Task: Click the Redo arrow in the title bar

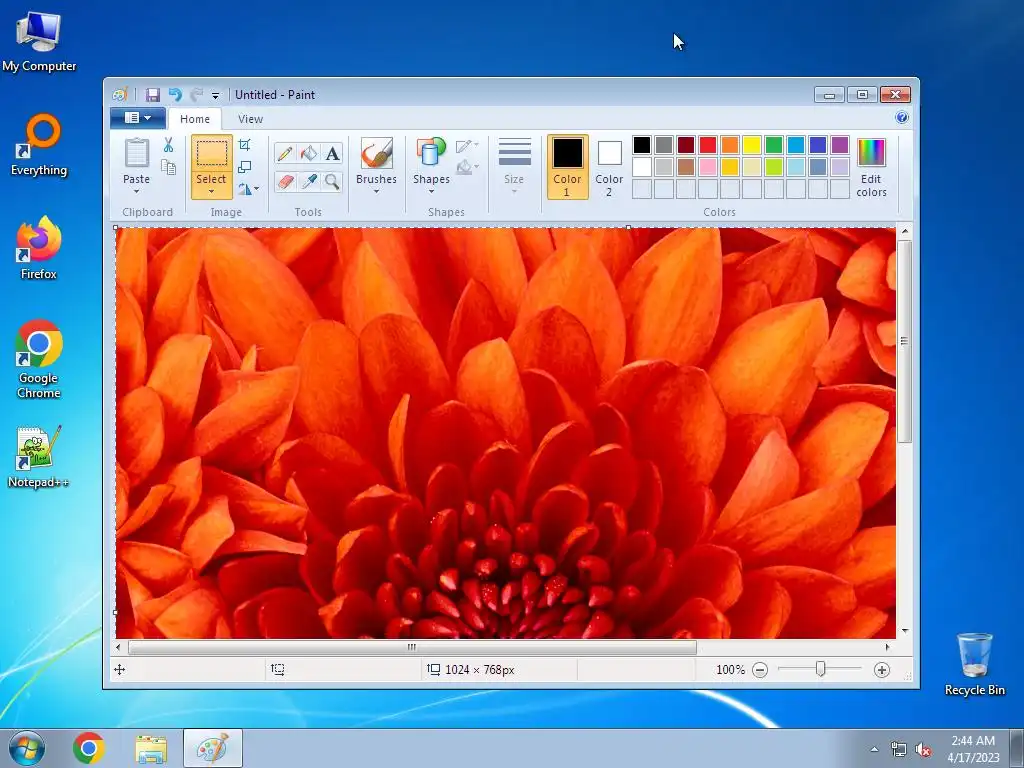Action: pyautogui.click(x=197, y=95)
